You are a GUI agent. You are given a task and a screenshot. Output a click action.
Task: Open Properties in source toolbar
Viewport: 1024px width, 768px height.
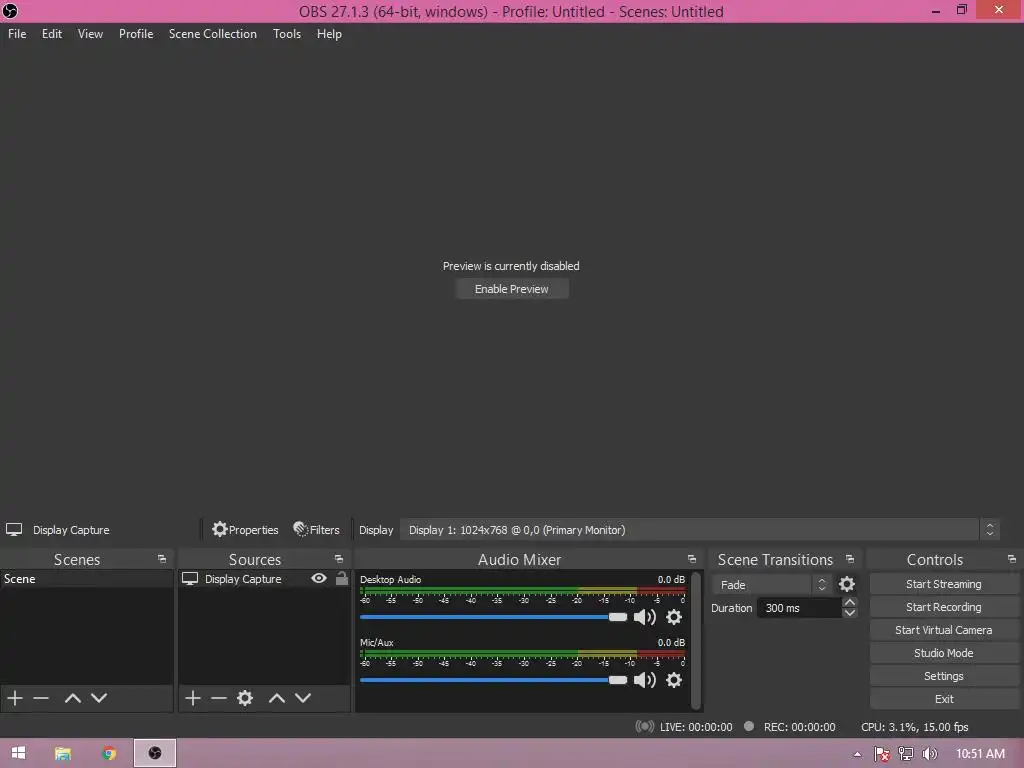click(246, 530)
